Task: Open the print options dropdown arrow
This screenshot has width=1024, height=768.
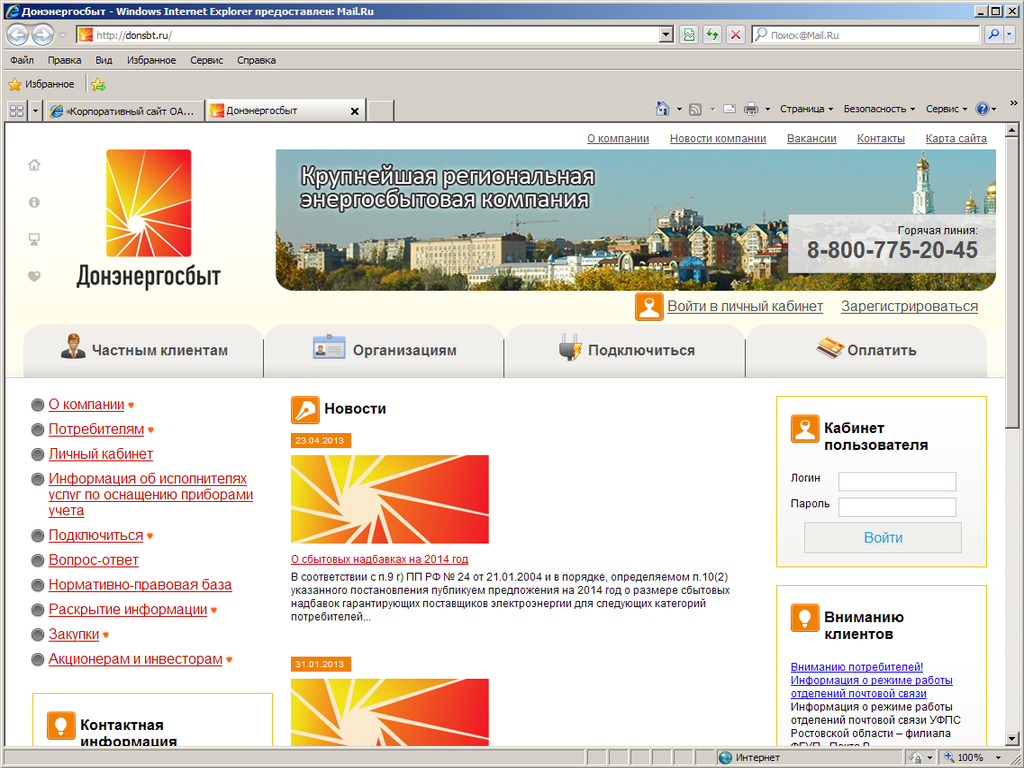Action: pos(768,109)
